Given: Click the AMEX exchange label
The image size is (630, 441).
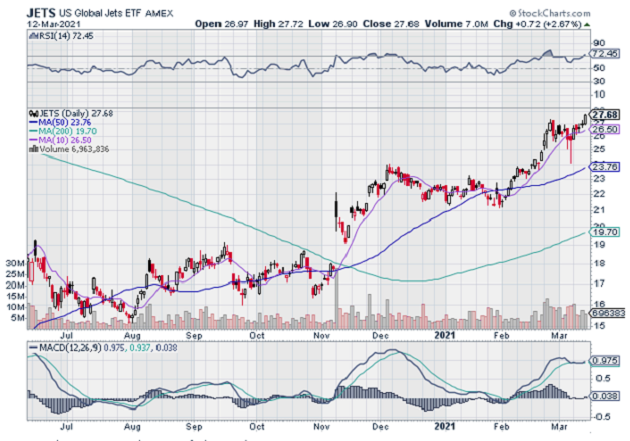Looking at the screenshot, I should (159, 13).
